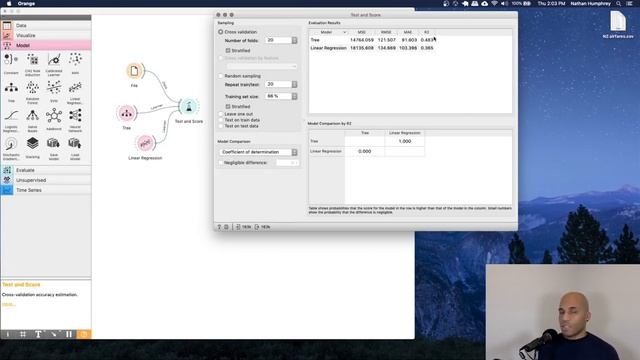
Task: Add the AdaBoost widget
Action: 54,118
